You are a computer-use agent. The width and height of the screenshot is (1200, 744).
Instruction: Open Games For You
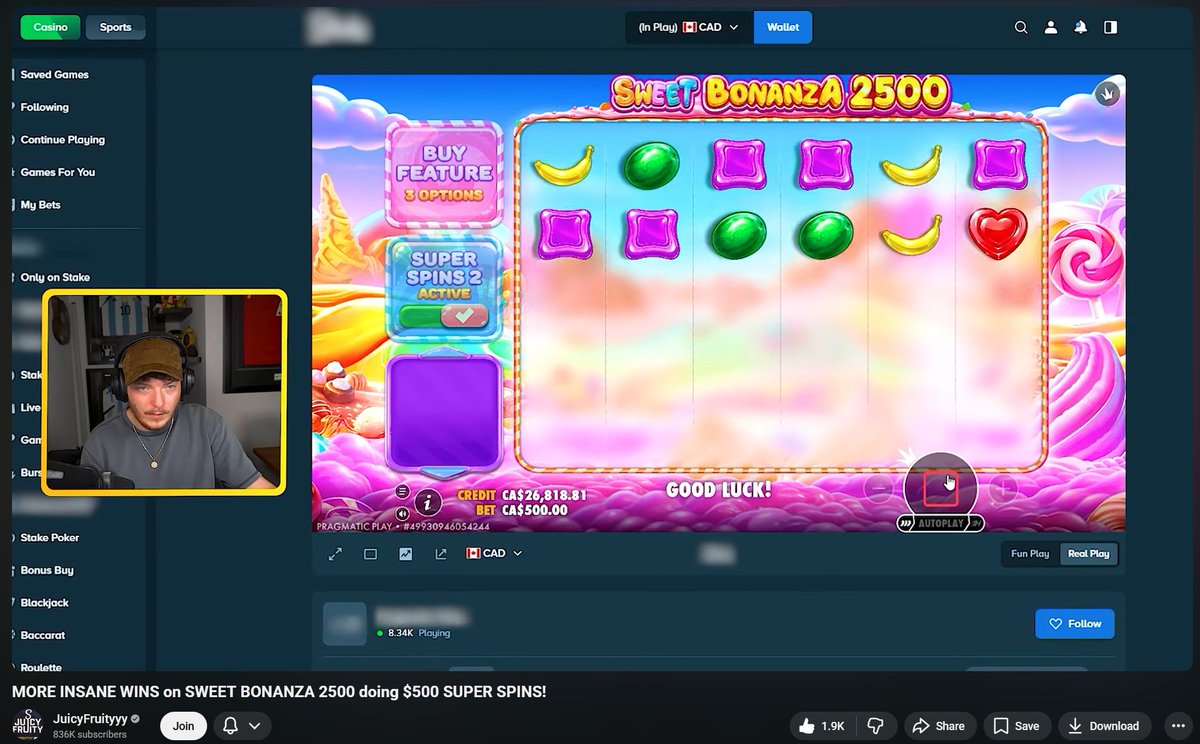pos(58,172)
